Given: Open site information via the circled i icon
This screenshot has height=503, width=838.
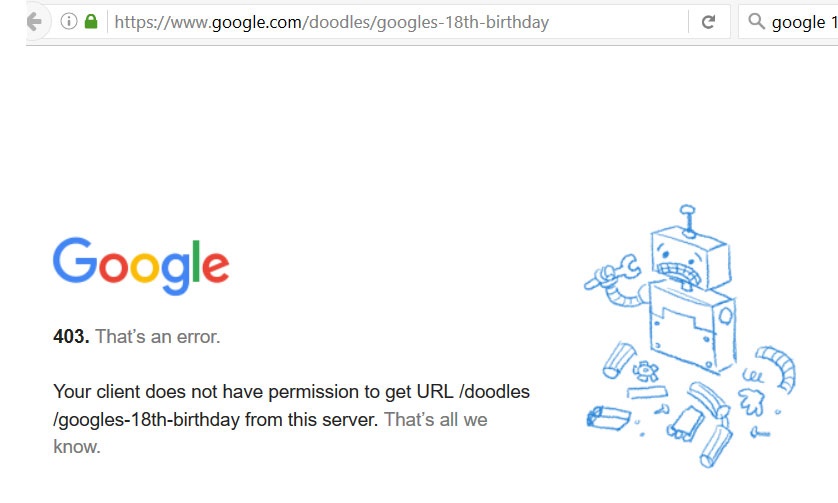Looking at the screenshot, I should tap(68, 21).
